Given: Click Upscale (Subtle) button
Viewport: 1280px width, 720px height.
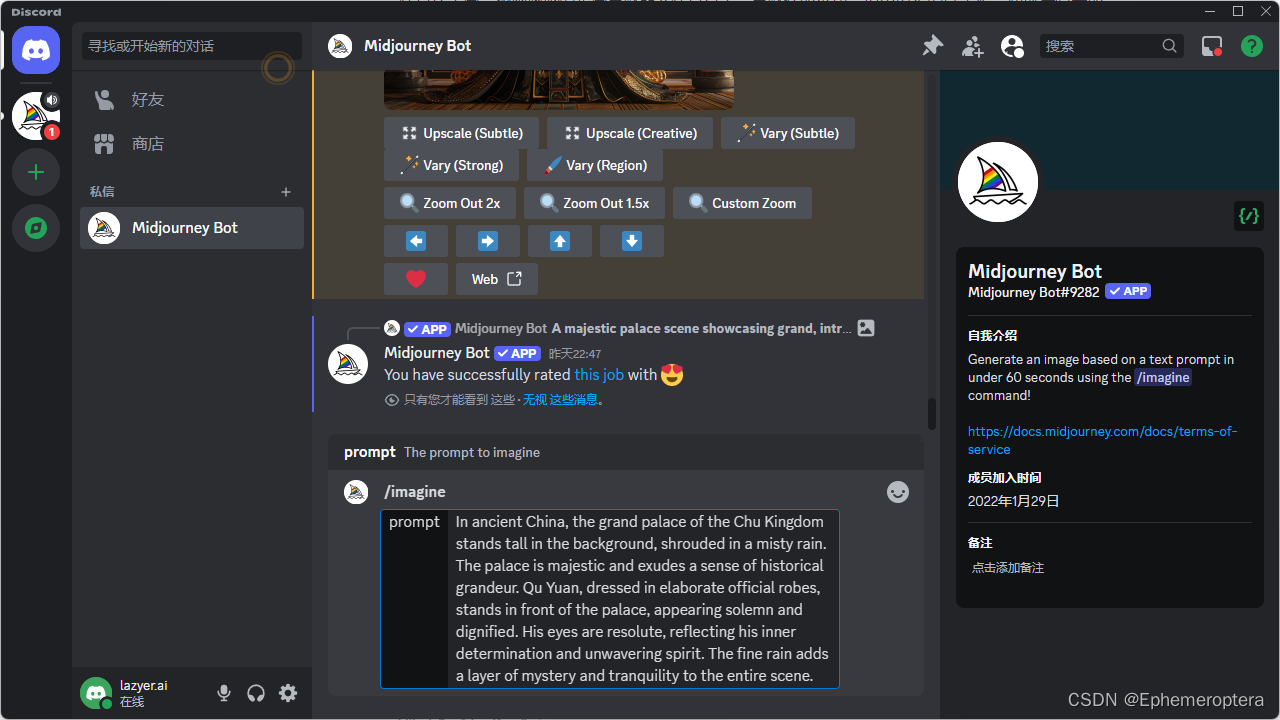Looking at the screenshot, I should coord(461,133).
